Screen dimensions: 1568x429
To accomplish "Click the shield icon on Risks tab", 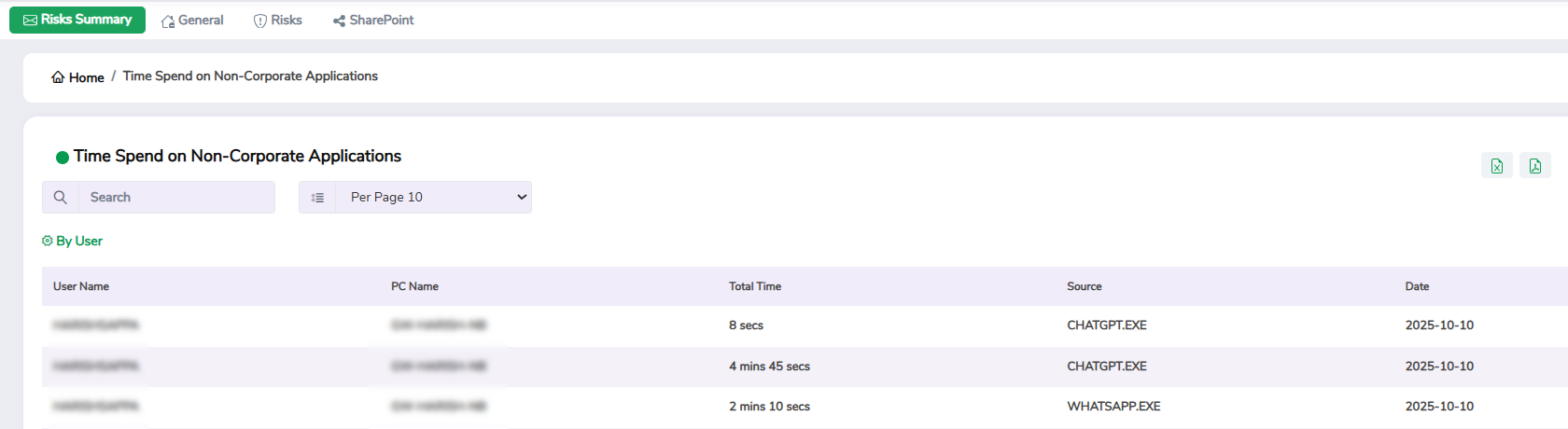I will pyautogui.click(x=260, y=21).
